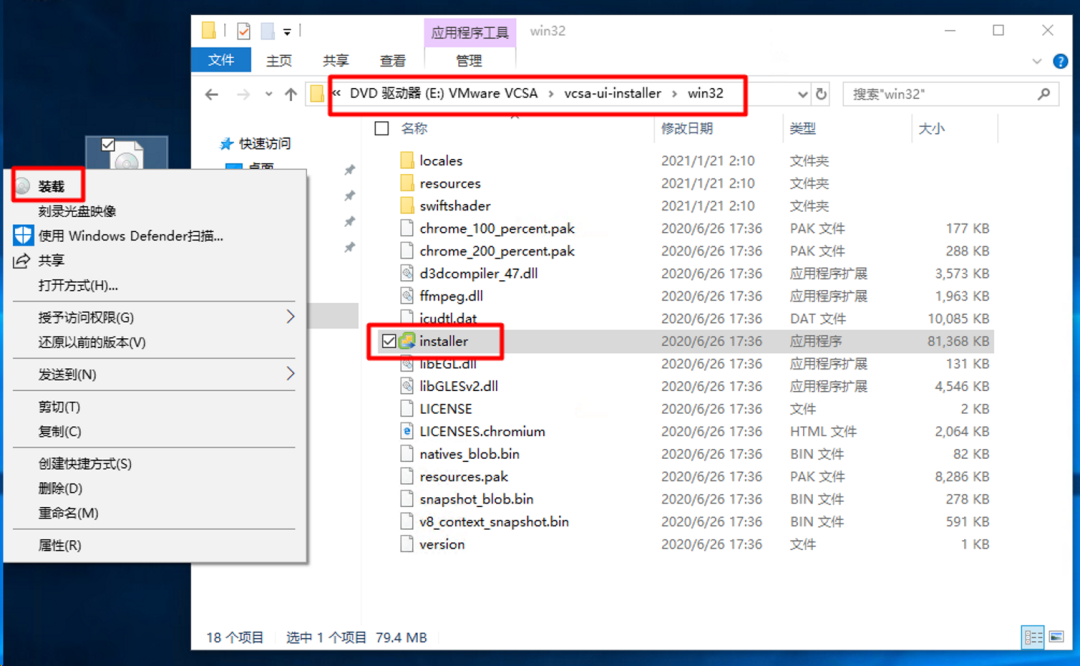Image resolution: width=1080 pixels, height=666 pixels.
Task: Open the 查看 ribbon tab
Action: coord(393,61)
